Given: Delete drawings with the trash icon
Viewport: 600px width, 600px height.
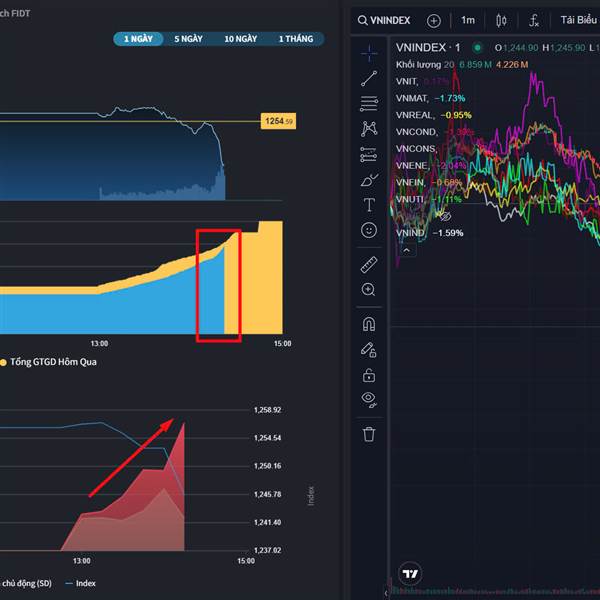Looking at the screenshot, I should 369,434.
